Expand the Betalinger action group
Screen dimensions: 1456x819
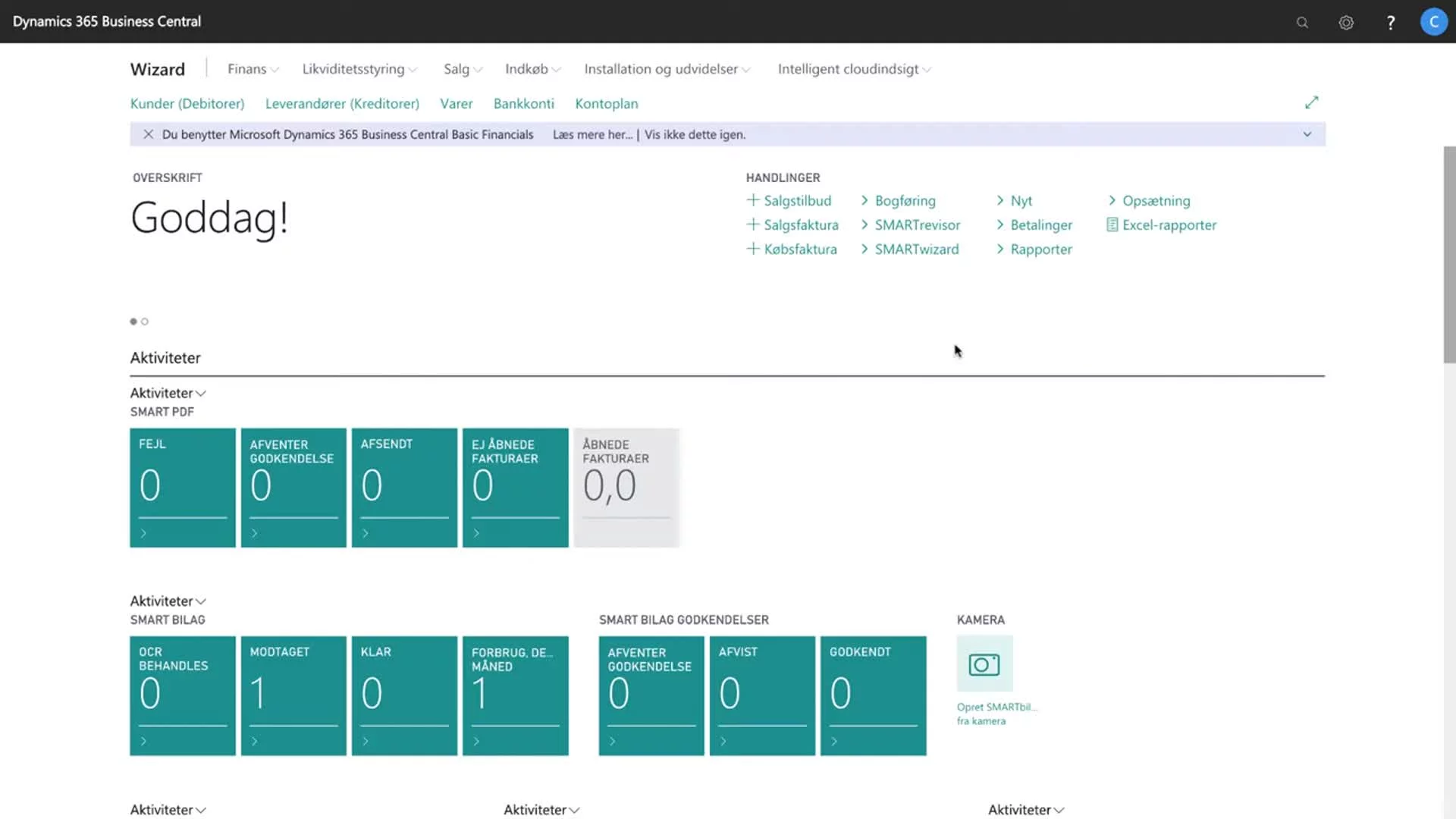pyautogui.click(x=1034, y=225)
